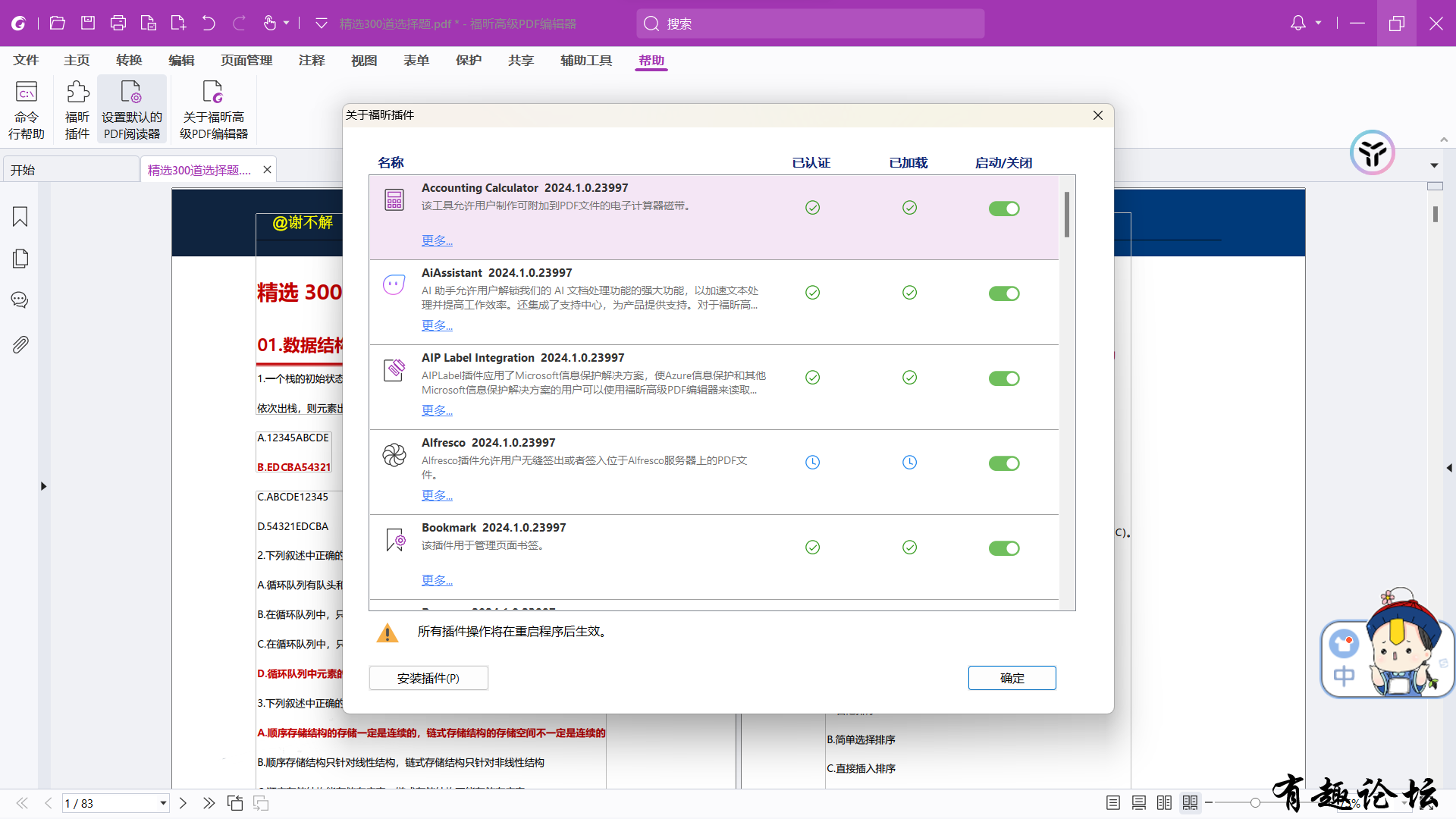1456x819 pixels.
Task: Click the Alfresco plugin icon
Action: (394, 455)
